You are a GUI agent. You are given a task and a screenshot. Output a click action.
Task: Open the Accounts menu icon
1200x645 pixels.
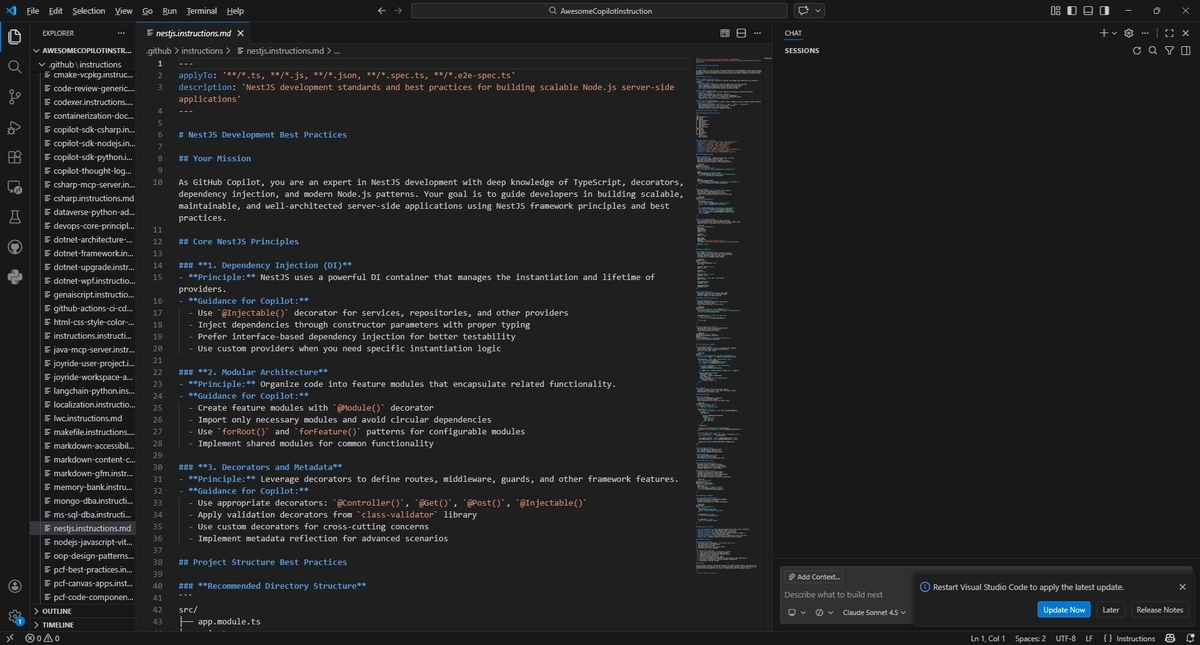pos(14,587)
